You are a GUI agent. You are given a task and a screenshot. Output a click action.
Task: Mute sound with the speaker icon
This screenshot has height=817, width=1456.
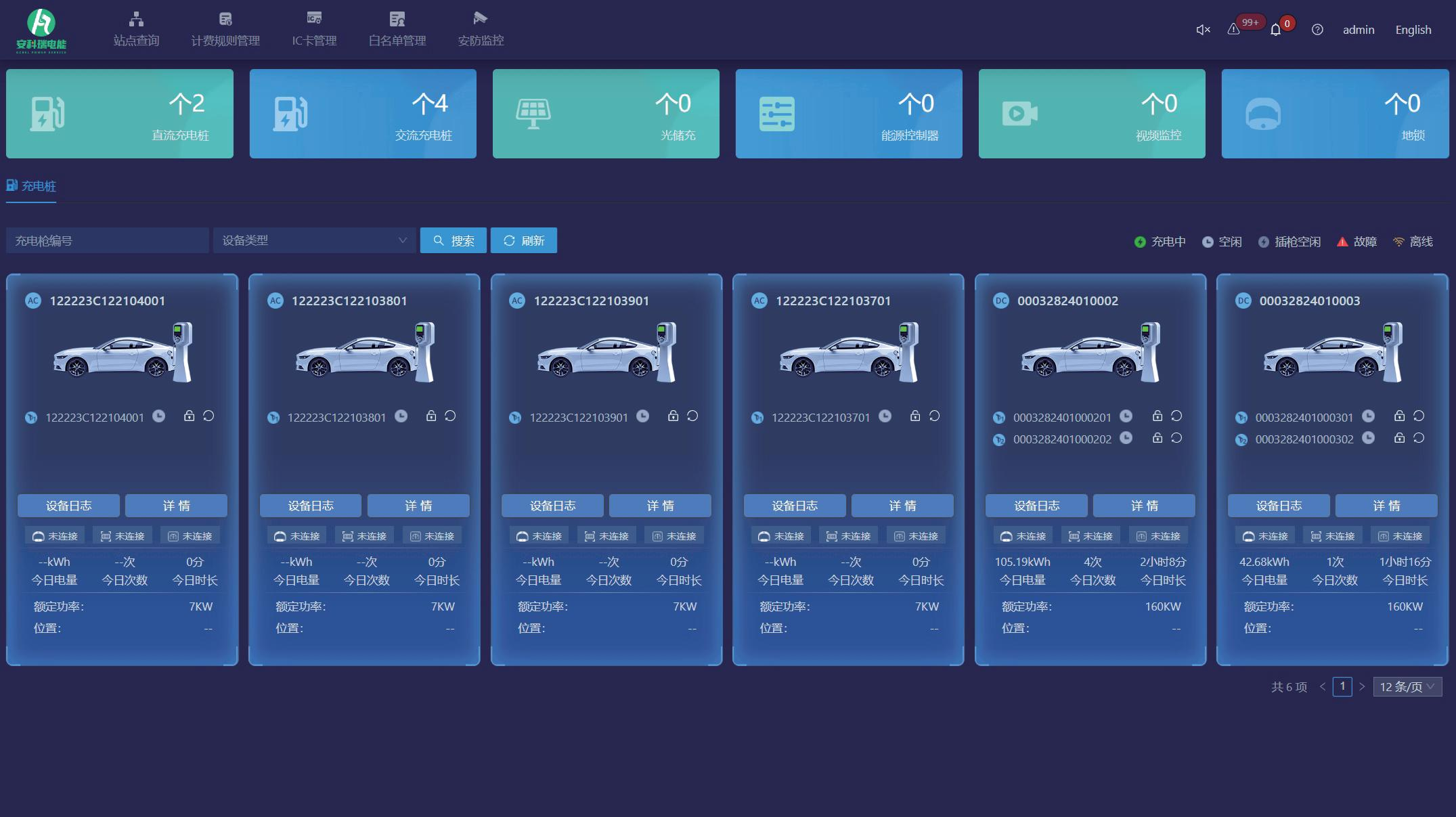tap(1203, 30)
